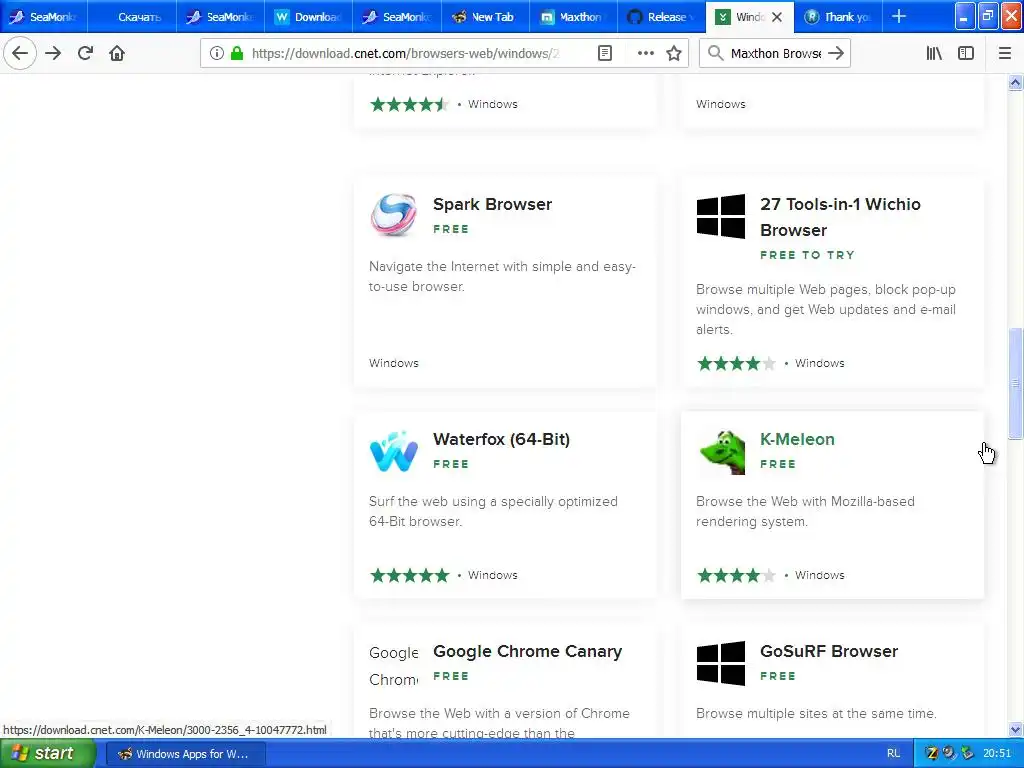Click the Maxthon Browser search field

(776, 53)
